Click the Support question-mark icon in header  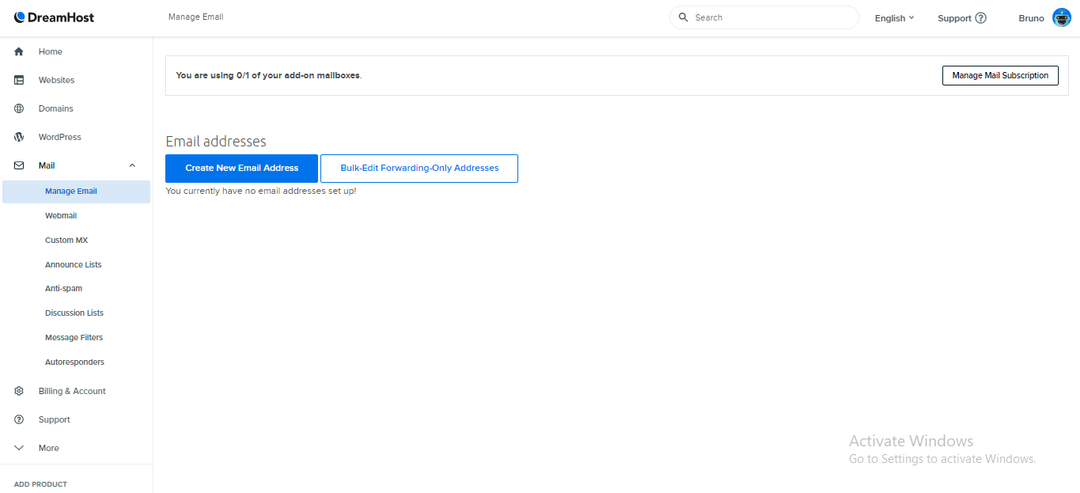[x=981, y=18]
